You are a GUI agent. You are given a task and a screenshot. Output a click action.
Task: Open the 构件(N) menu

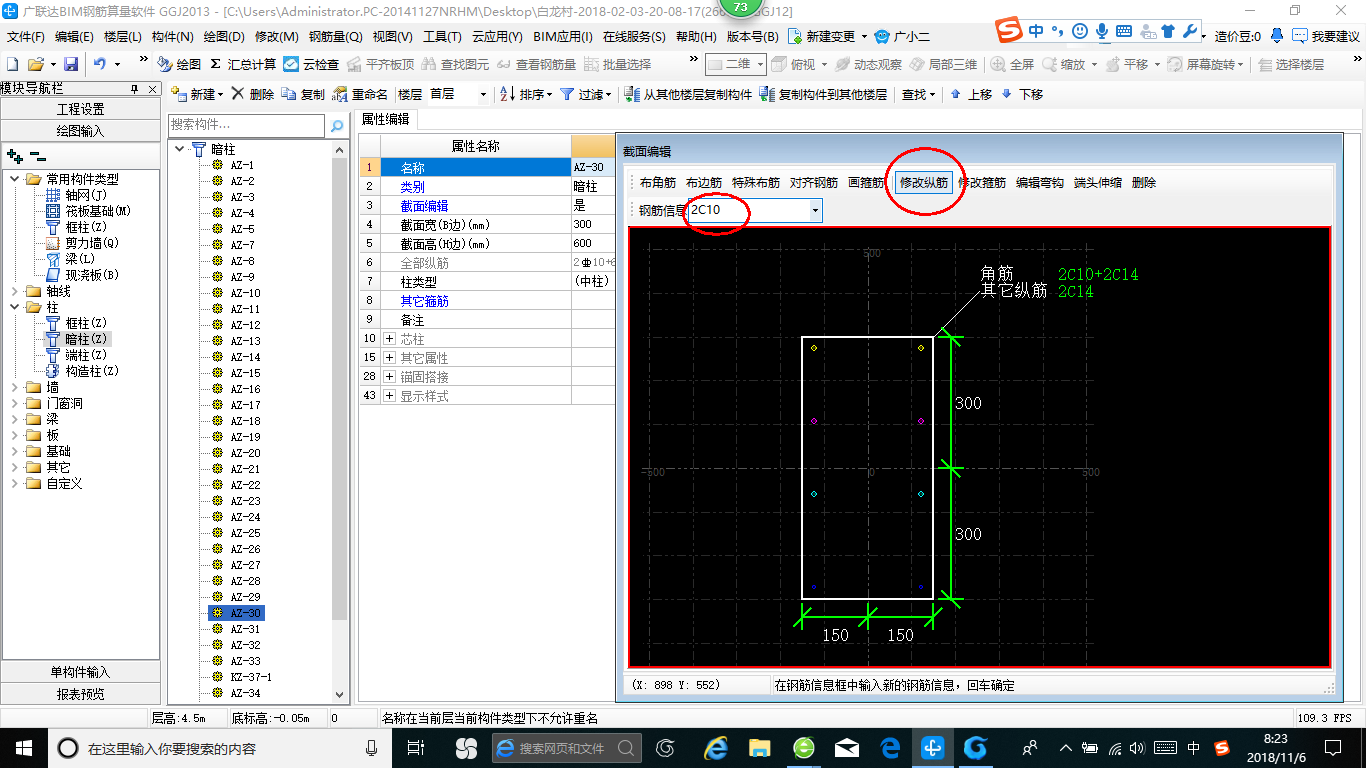click(x=172, y=37)
